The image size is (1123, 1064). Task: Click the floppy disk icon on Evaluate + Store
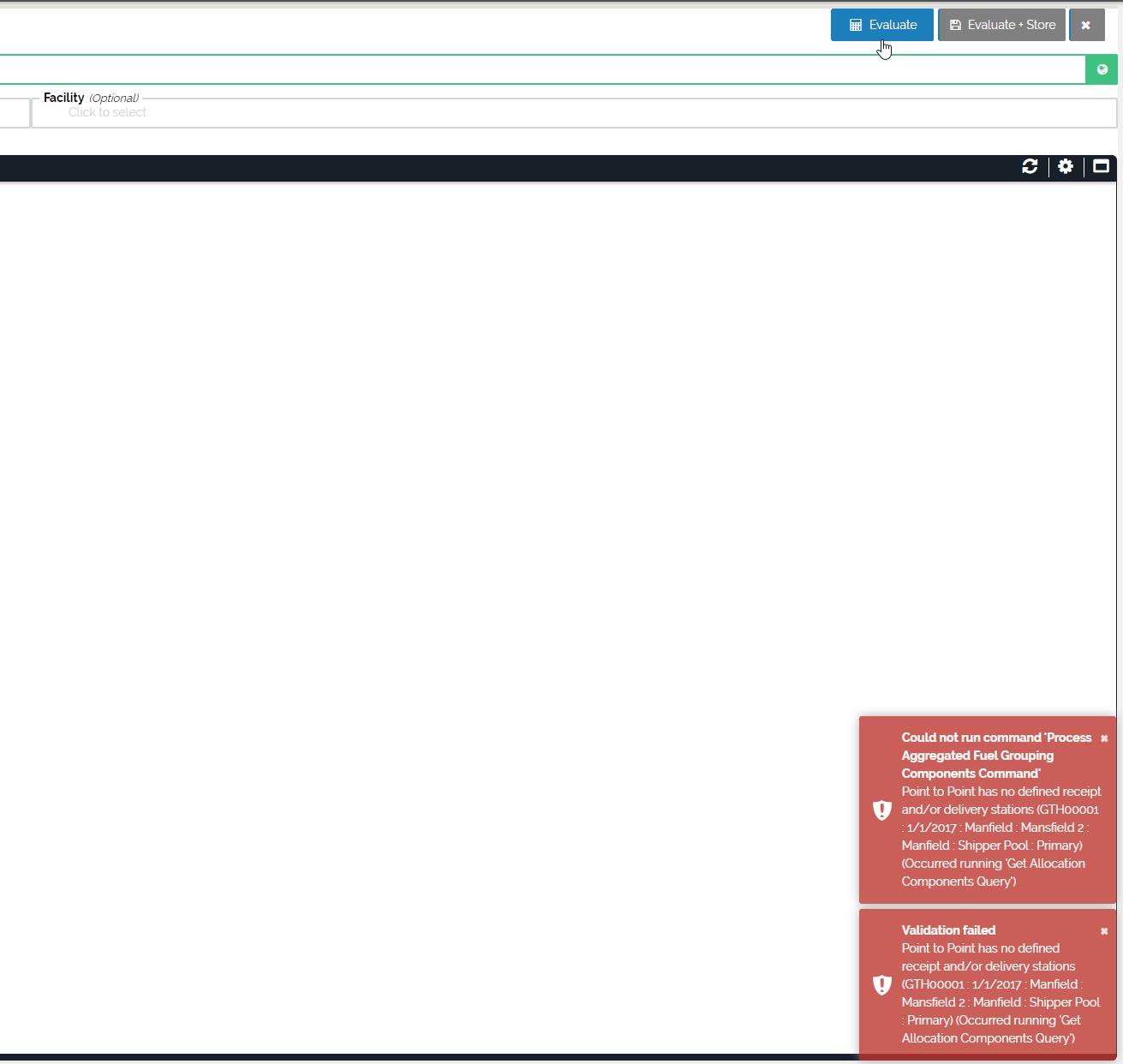click(x=955, y=25)
